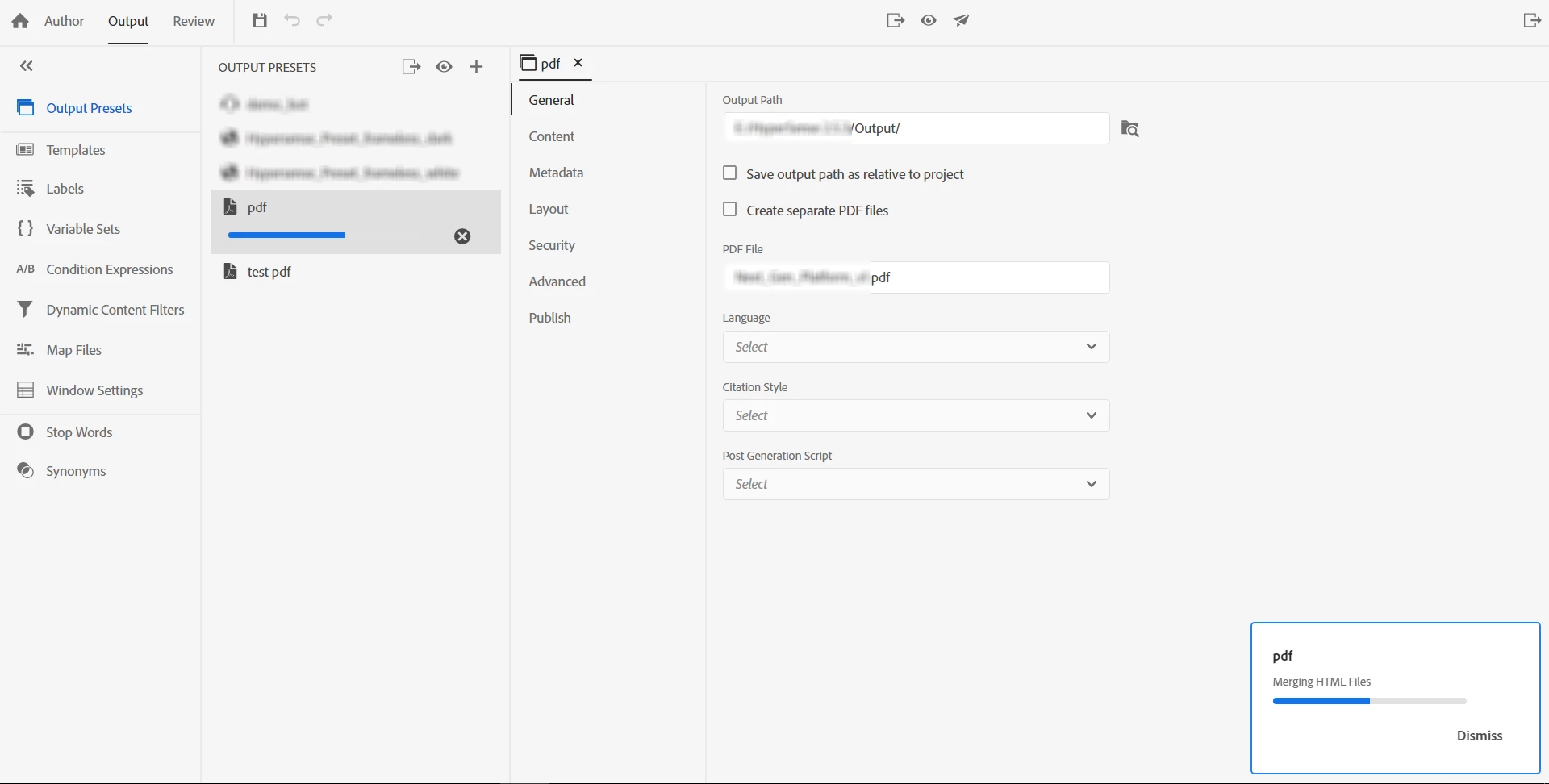Save all using the floppy disk icon
This screenshot has width=1549, height=784.
pyautogui.click(x=259, y=20)
